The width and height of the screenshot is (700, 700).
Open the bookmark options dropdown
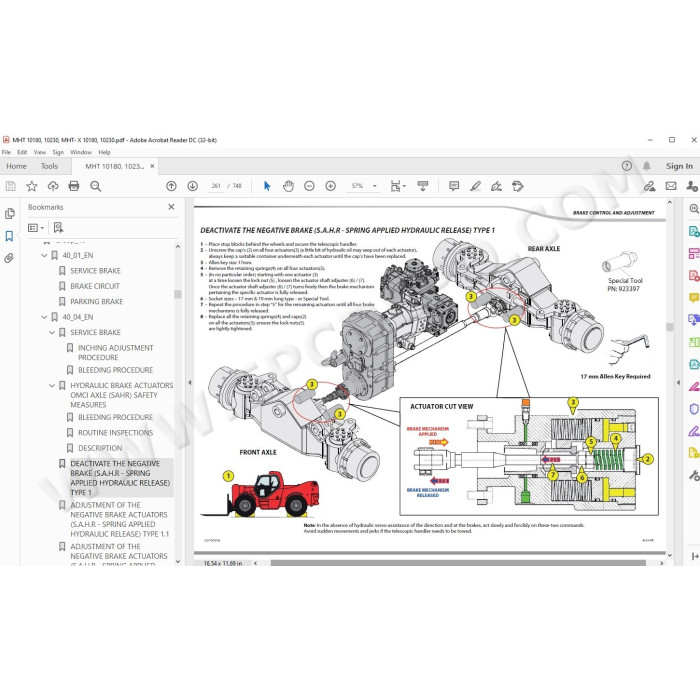click(x=36, y=228)
